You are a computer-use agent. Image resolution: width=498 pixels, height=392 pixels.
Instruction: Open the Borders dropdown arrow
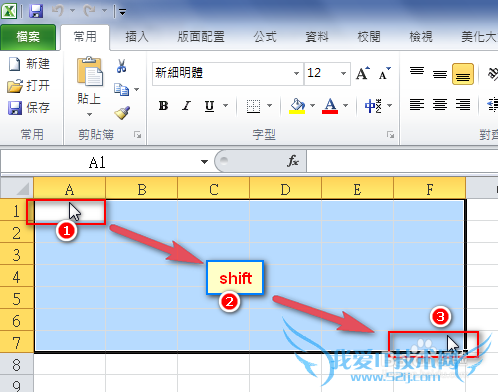click(x=269, y=106)
